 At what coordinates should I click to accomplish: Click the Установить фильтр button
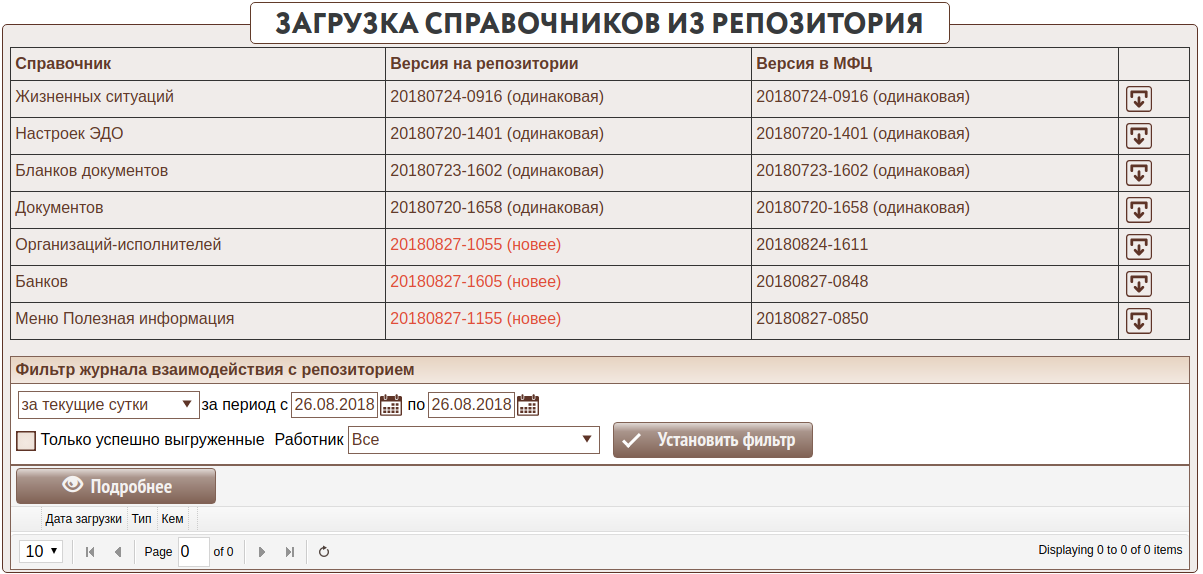[x=712, y=440]
